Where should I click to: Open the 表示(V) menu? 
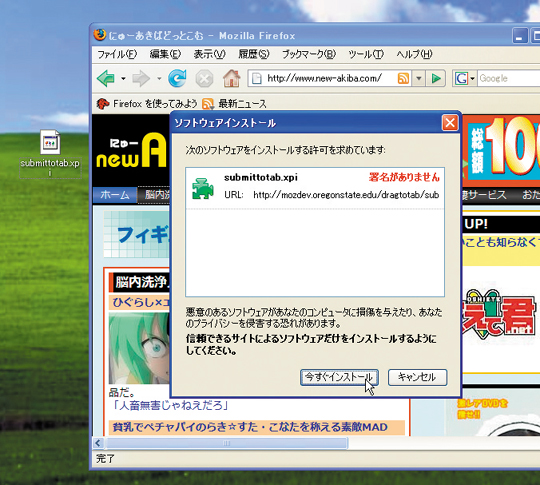pyautogui.click(x=209, y=54)
